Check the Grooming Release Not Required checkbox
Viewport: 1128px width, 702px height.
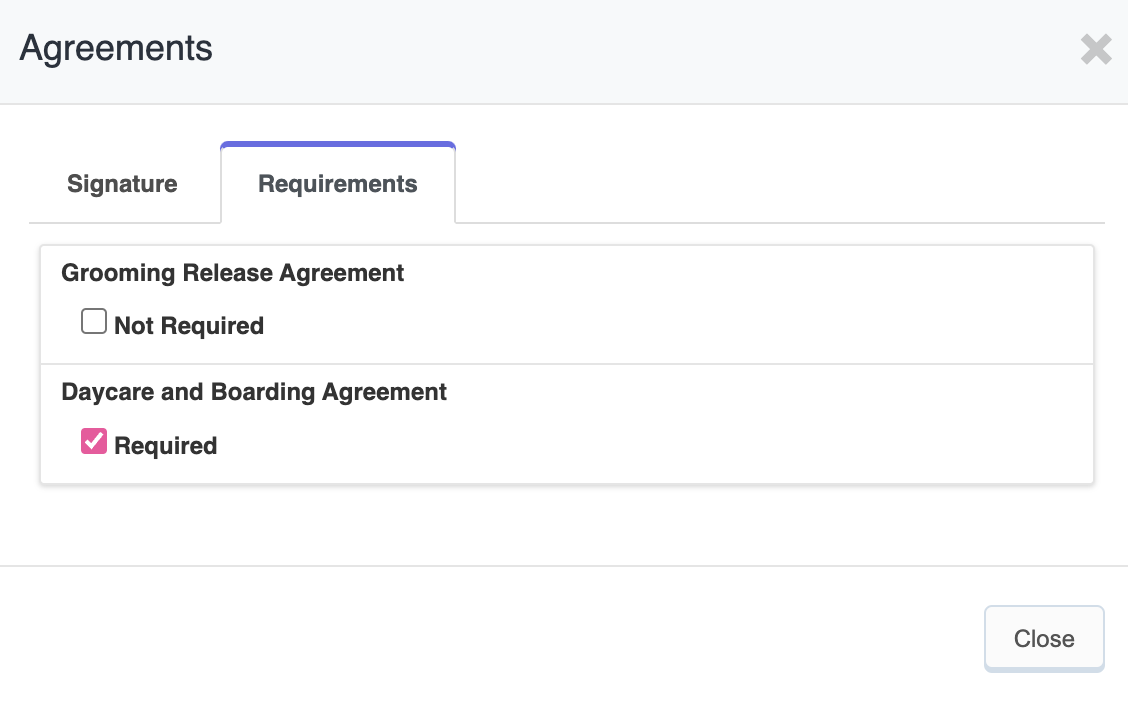[94, 322]
